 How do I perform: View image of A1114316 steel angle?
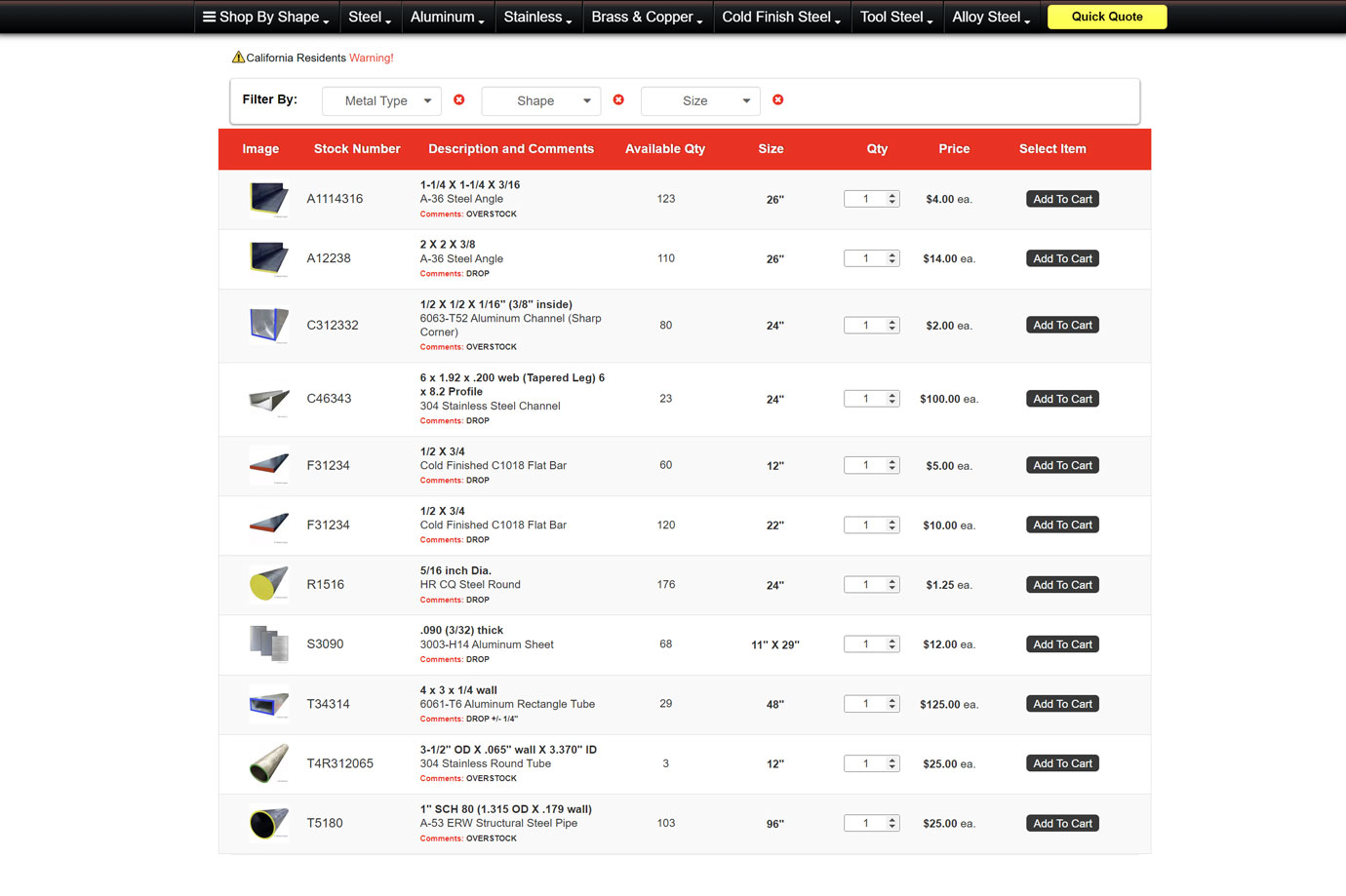pos(268,199)
